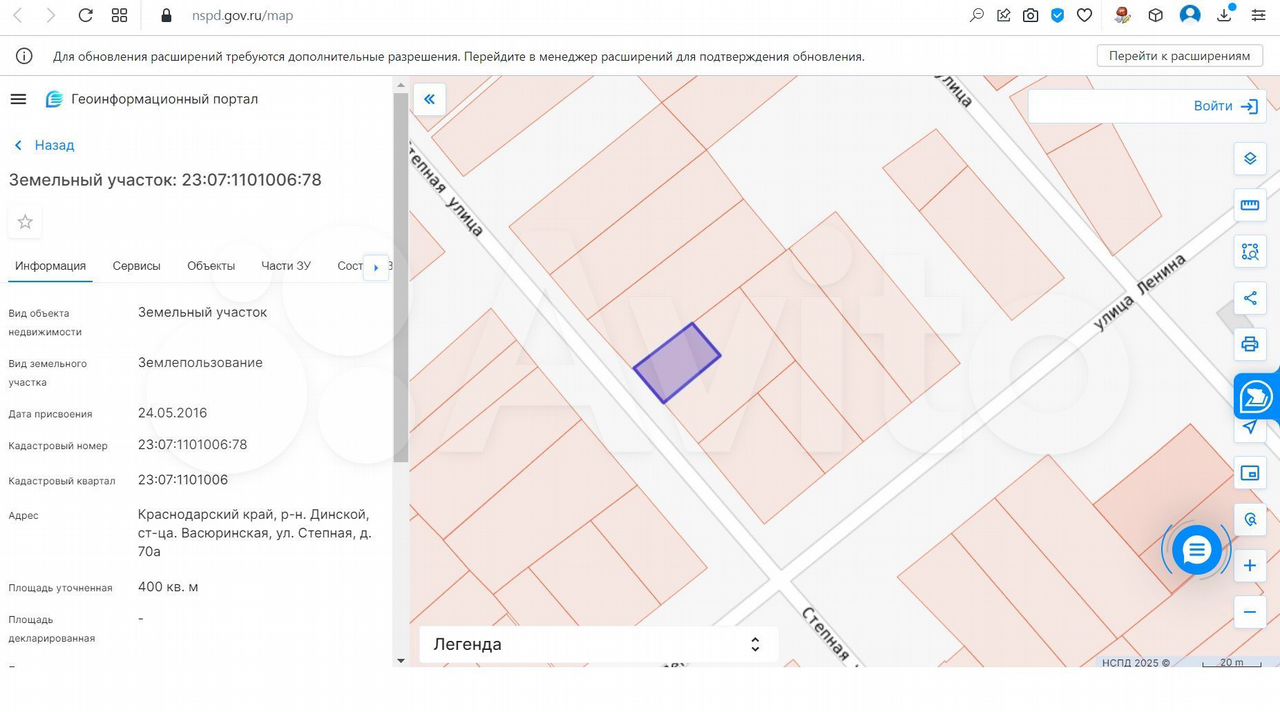Activate the area search selection tool
The image size is (1280, 712).
[x=1249, y=251]
